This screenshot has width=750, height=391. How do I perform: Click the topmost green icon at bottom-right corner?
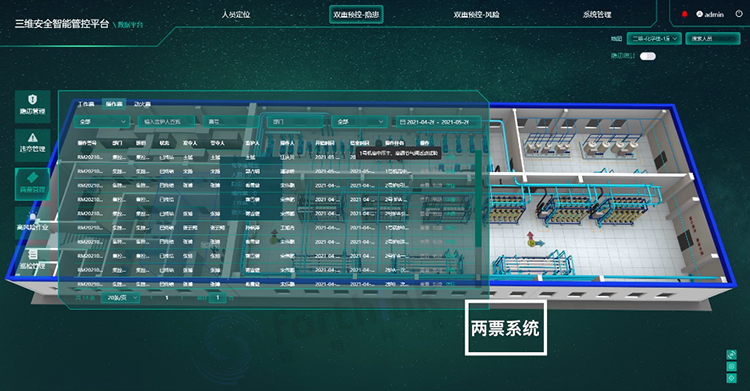[731, 355]
